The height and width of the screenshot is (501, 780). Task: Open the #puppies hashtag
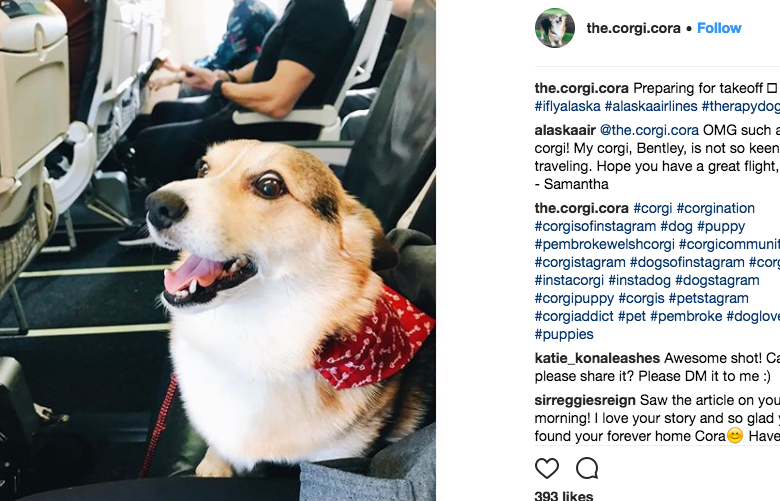click(x=564, y=334)
